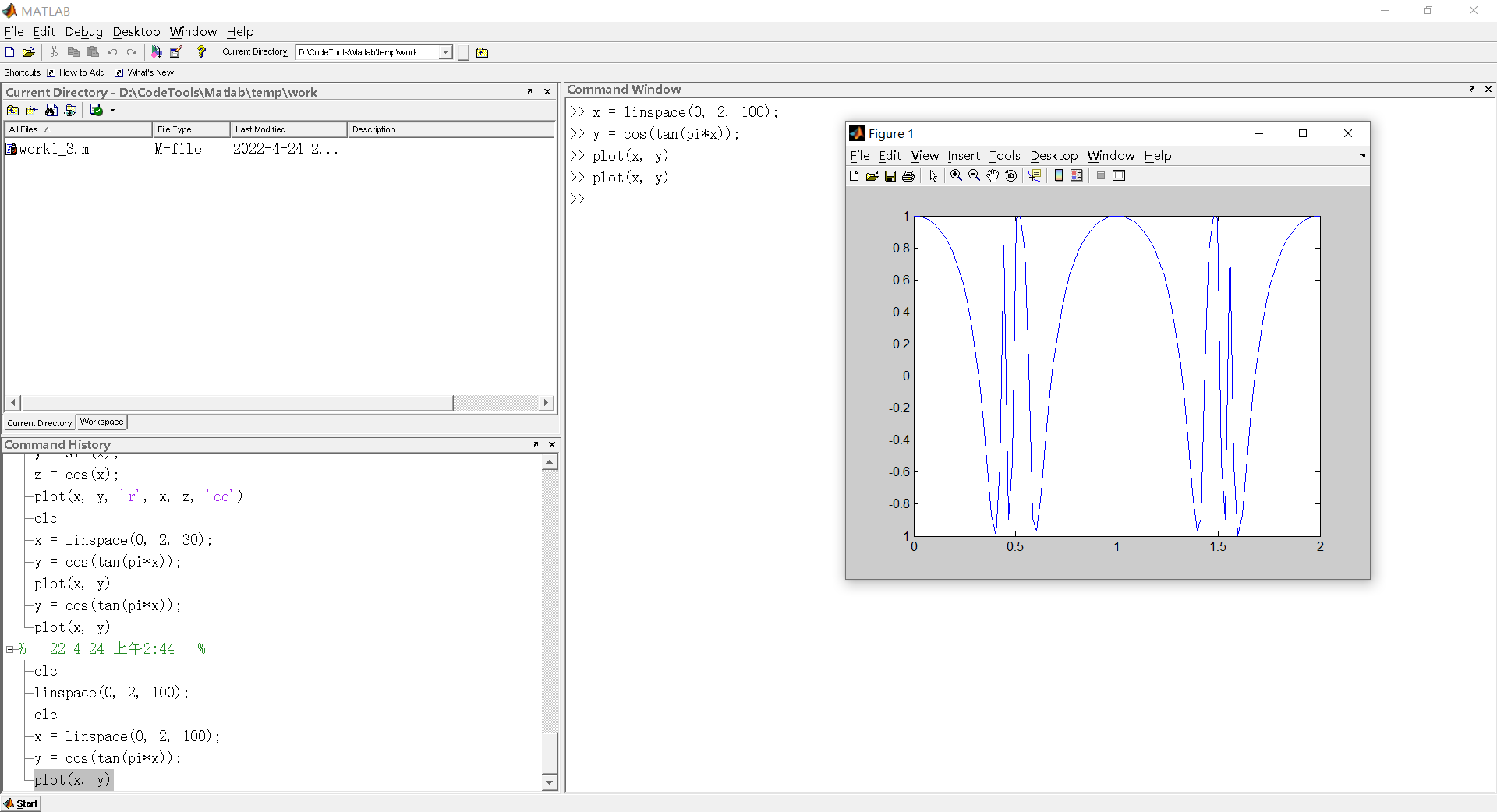The width and height of the screenshot is (1497, 812).
Task: Undock the Current Directory panel
Action: click(x=529, y=91)
